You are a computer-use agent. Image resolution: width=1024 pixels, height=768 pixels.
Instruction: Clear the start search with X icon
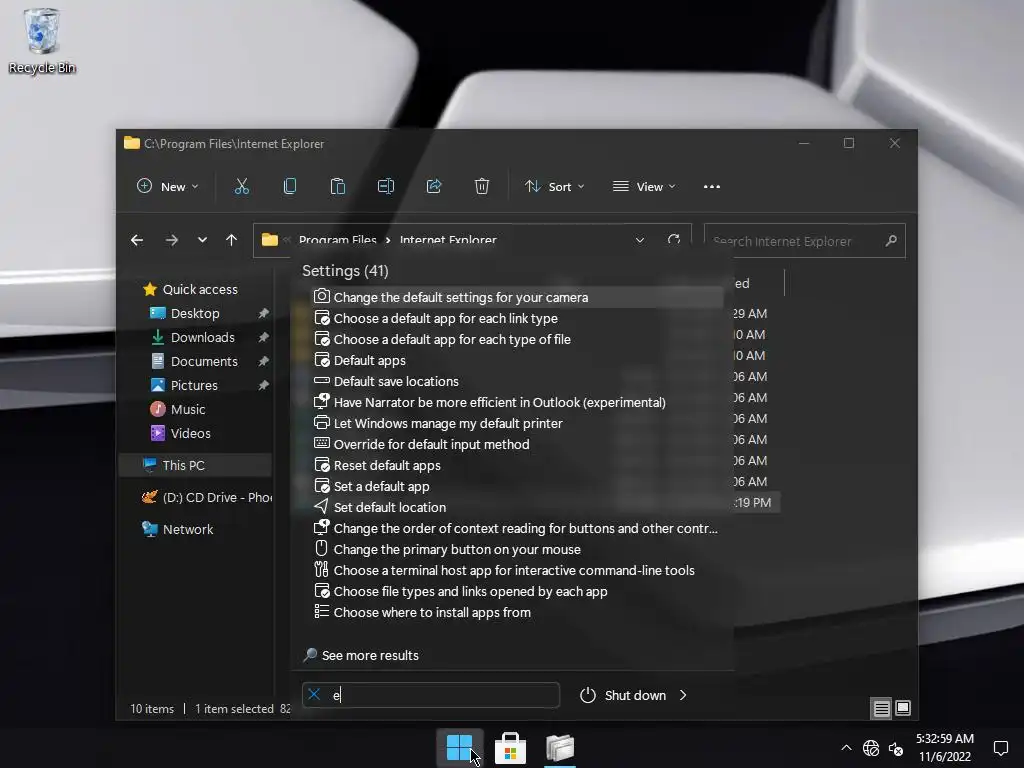point(314,695)
